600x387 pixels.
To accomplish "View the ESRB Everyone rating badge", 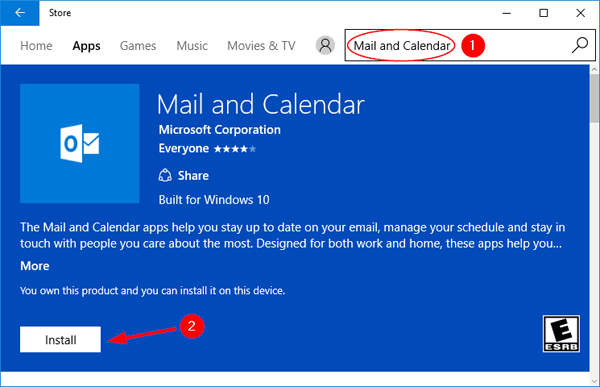I will coord(561,333).
